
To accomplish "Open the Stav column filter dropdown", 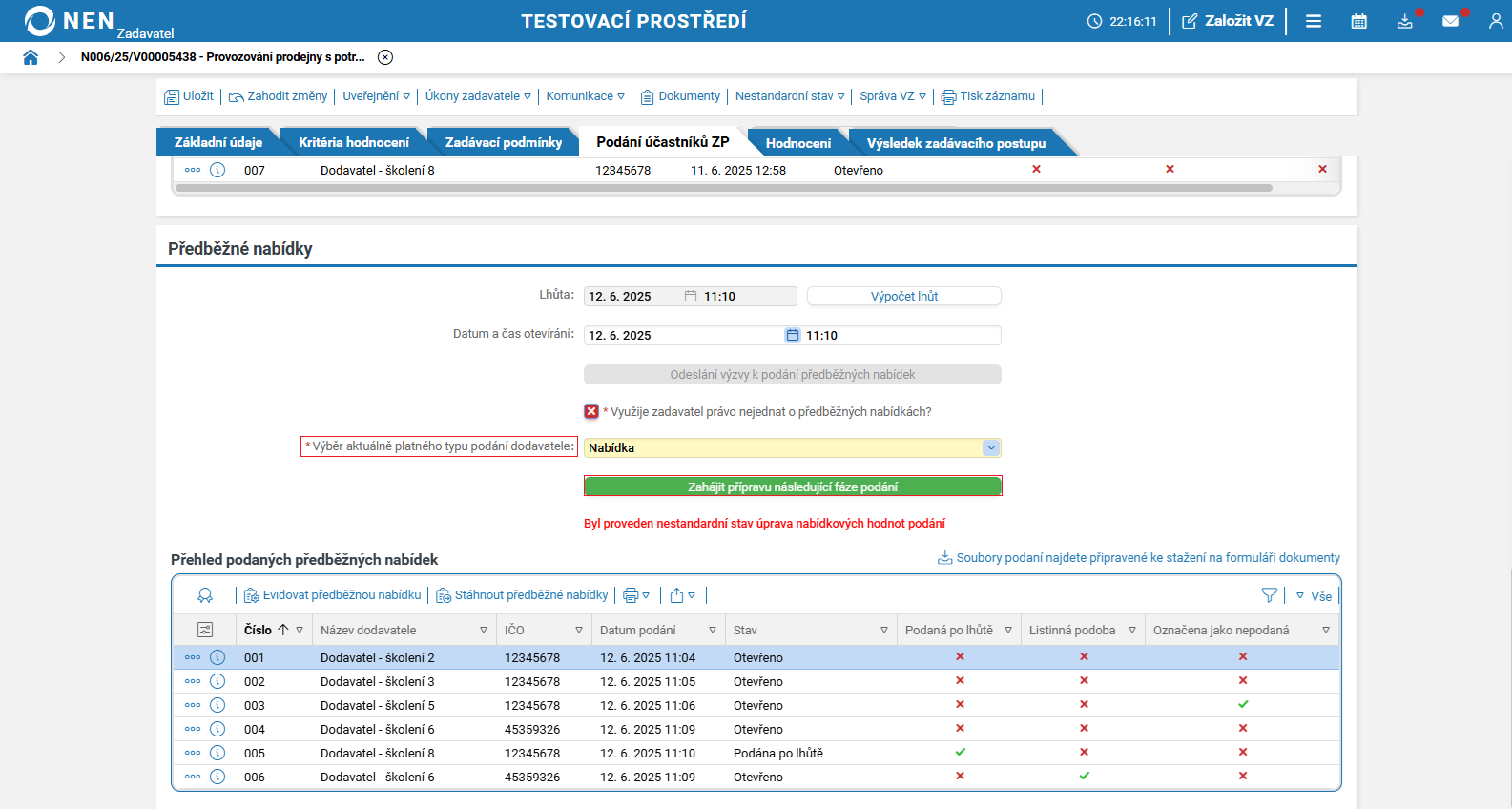I will point(883,630).
